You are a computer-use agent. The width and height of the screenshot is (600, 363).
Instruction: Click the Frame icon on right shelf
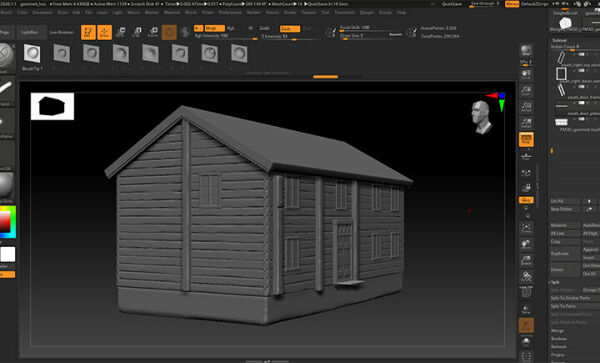click(x=526, y=228)
